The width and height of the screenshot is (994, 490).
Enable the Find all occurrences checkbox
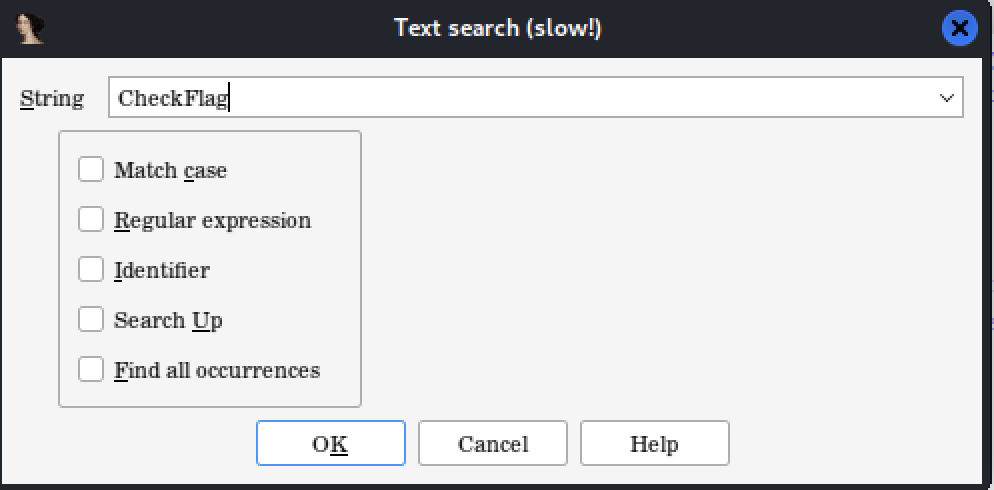point(91,370)
